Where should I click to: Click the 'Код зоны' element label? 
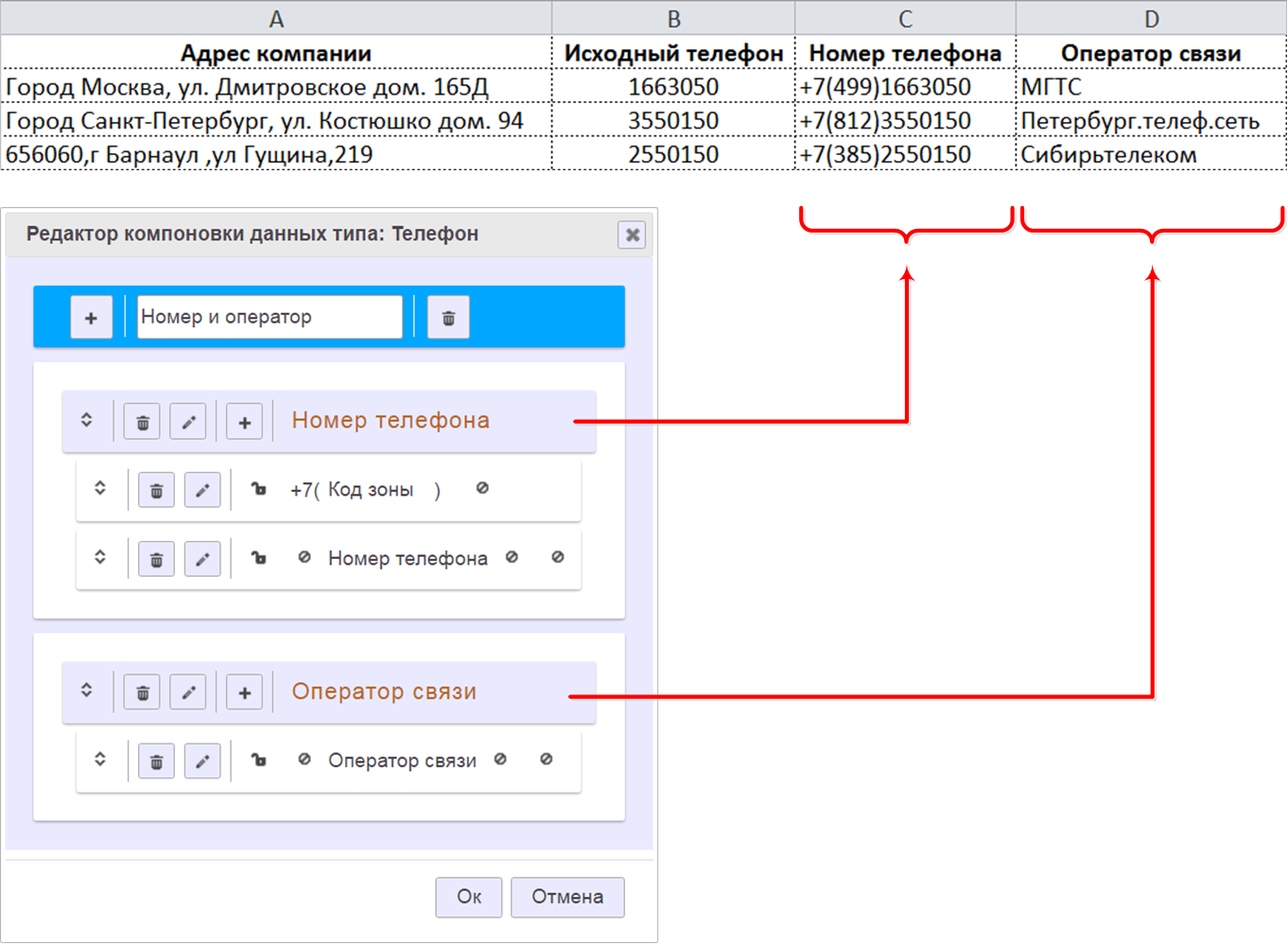pyautogui.click(x=371, y=490)
